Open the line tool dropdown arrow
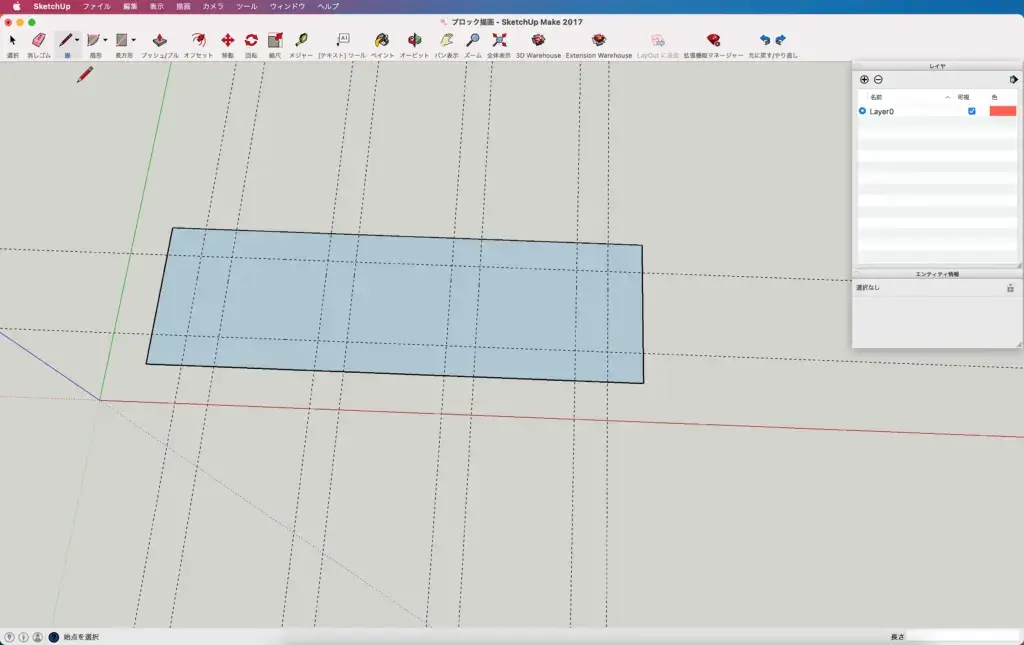1024x645 pixels. click(x=78, y=41)
